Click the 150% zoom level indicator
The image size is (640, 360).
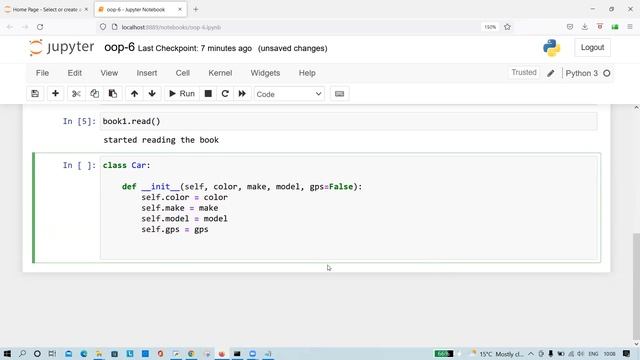coord(490,27)
